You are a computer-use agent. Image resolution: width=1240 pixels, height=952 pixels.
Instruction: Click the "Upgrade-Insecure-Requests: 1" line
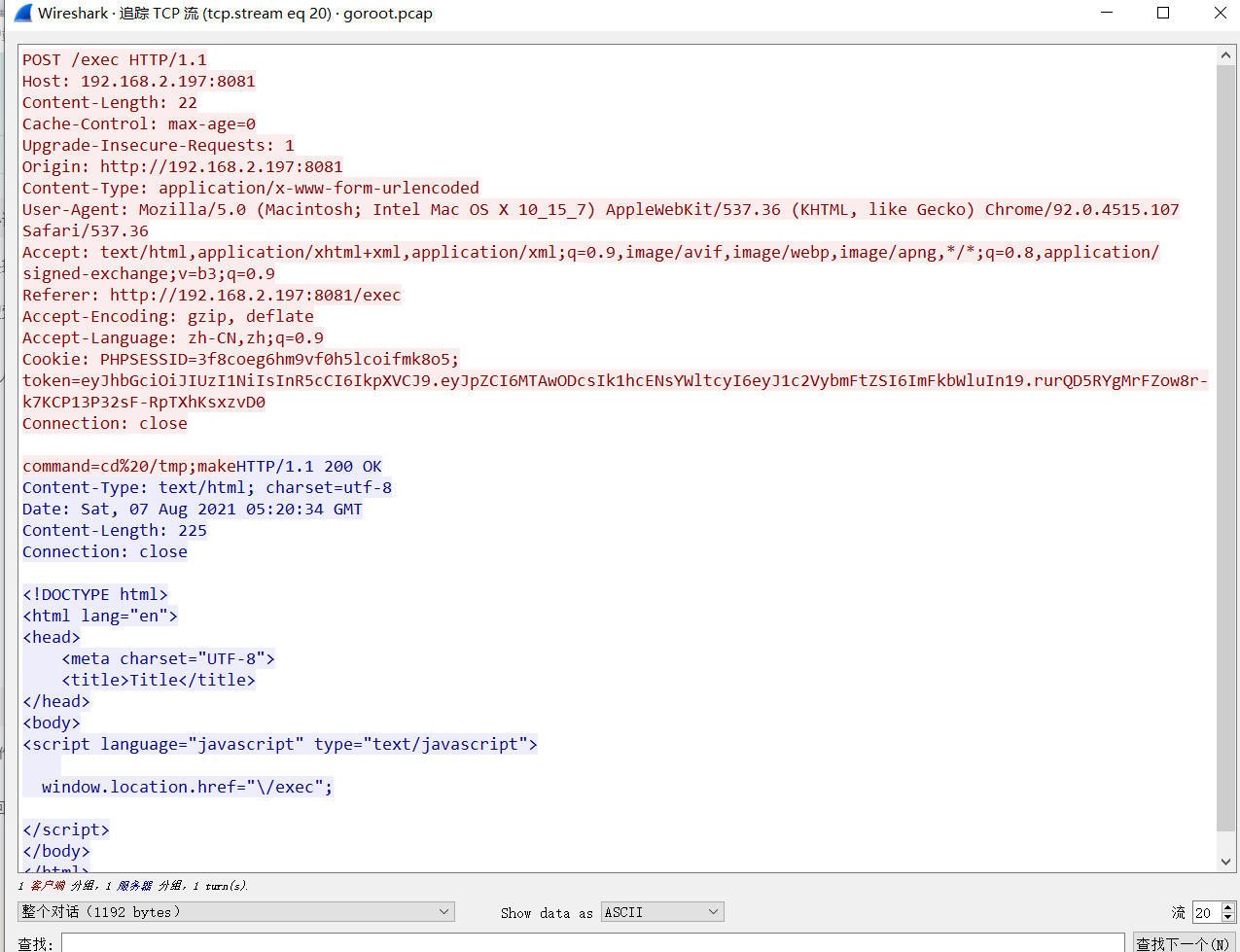(x=159, y=145)
